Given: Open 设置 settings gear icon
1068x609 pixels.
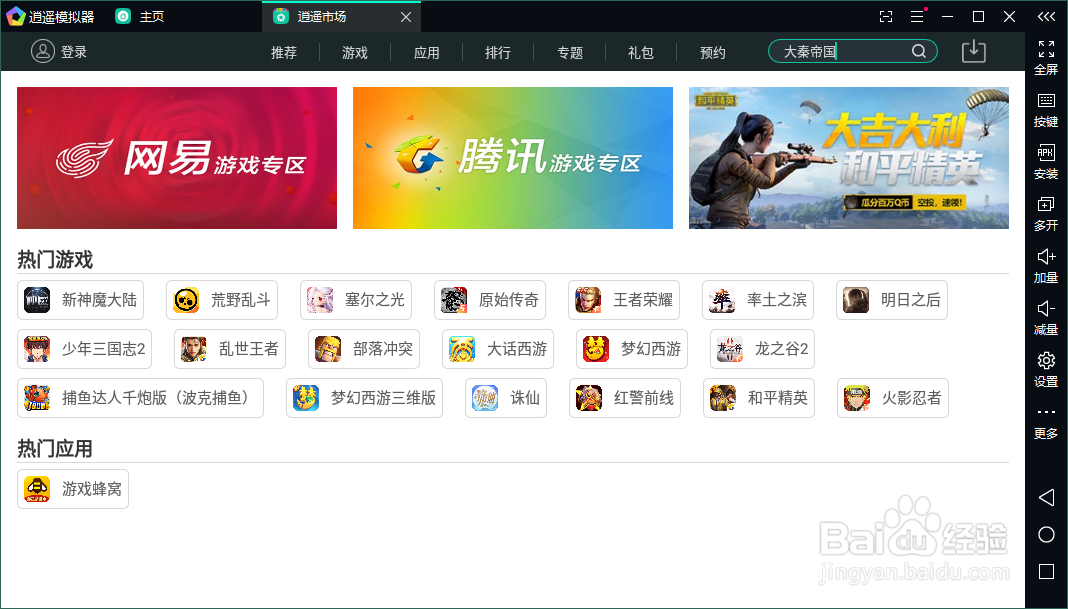Looking at the screenshot, I should click(1046, 360).
